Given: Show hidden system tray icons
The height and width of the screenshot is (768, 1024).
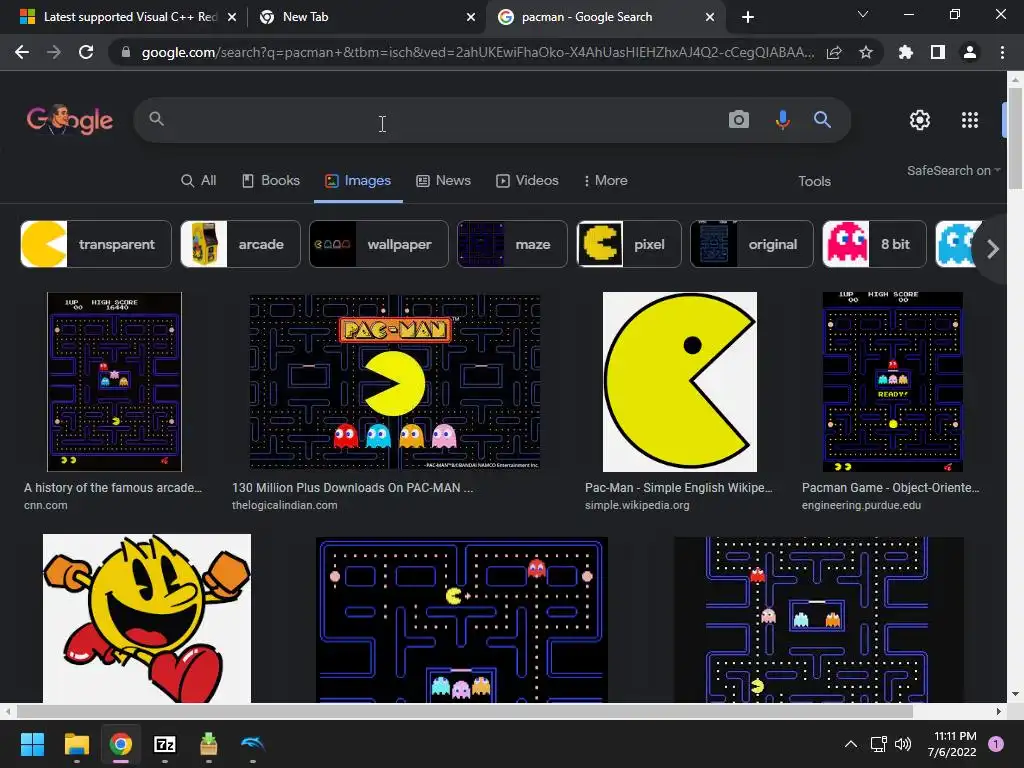Looking at the screenshot, I should tap(850, 744).
